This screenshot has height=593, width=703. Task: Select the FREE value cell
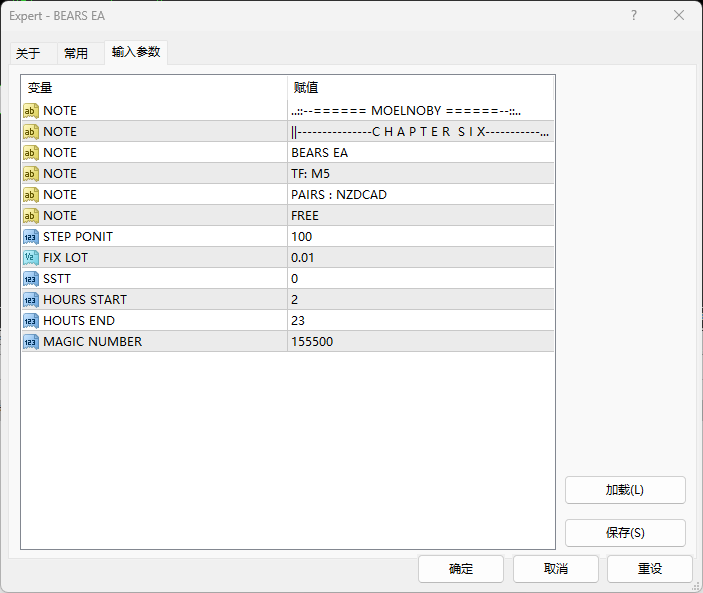click(421, 216)
